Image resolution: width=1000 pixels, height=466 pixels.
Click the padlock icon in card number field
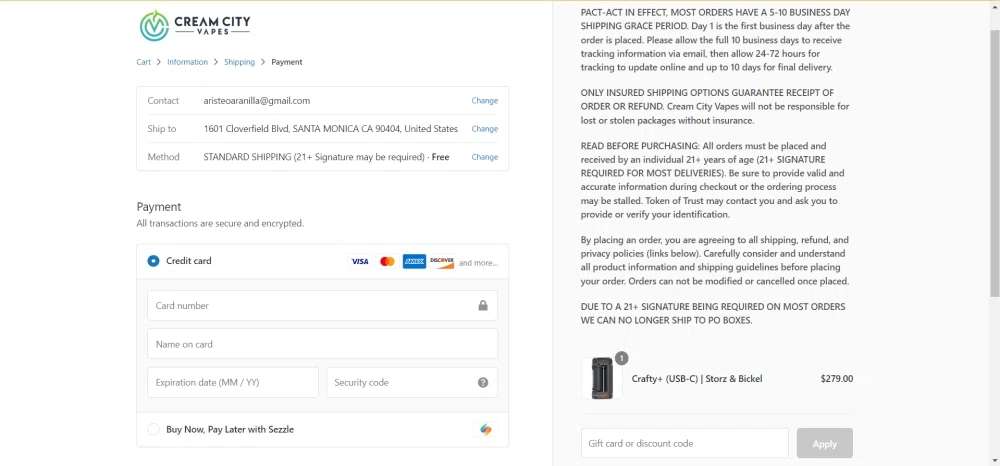(482, 306)
